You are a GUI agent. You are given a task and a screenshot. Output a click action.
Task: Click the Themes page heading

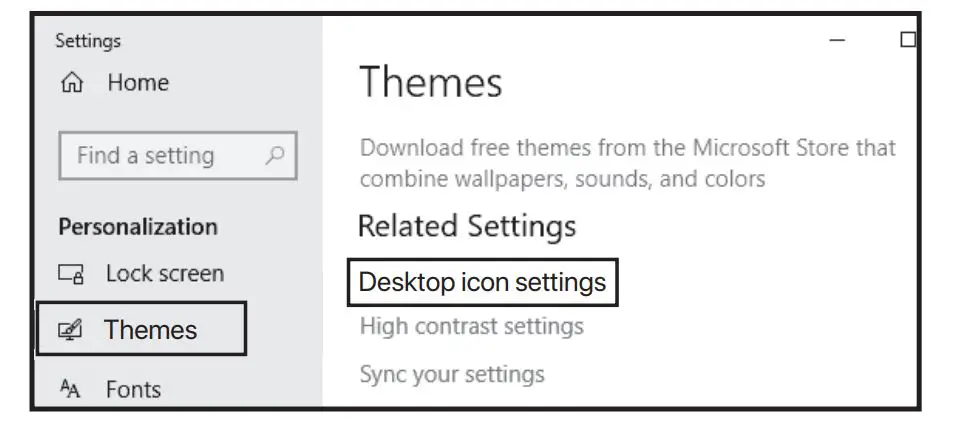(430, 82)
